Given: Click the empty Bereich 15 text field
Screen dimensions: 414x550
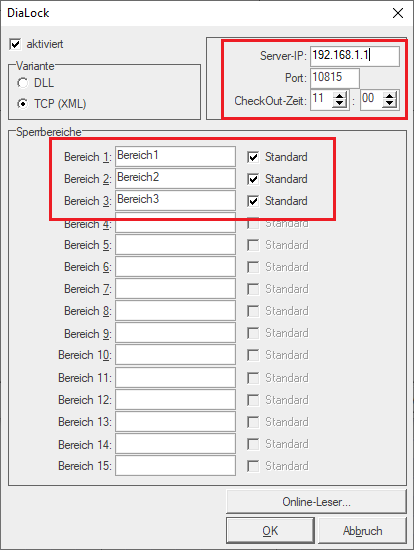Looking at the screenshot, I should coord(175,465).
